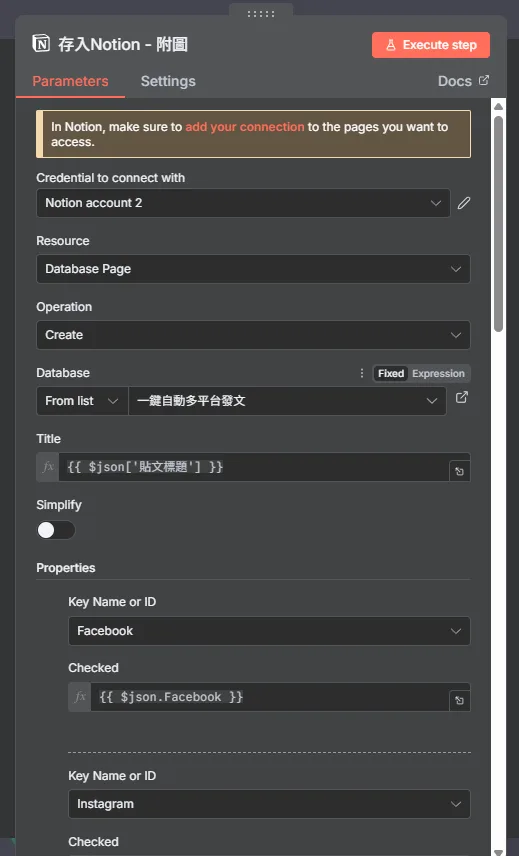
Task: Open the Resource dropdown showing Database Page
Action: point(253,269)
